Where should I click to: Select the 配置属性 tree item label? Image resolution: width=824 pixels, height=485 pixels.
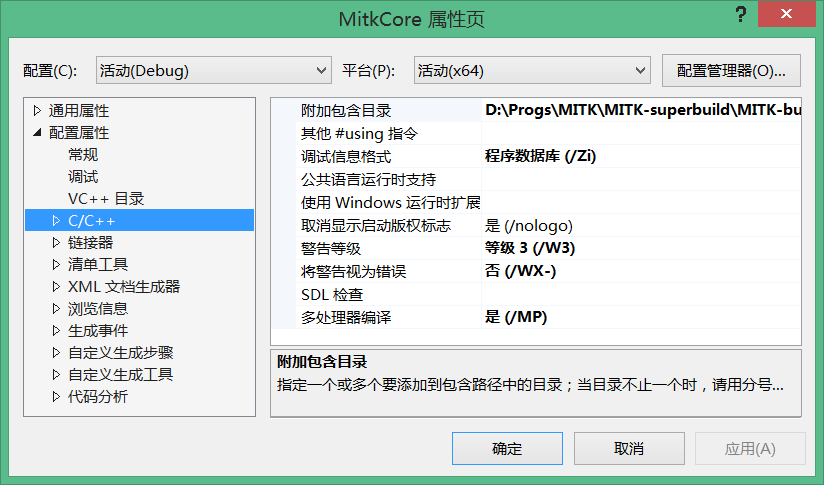[x=79, y=132]
